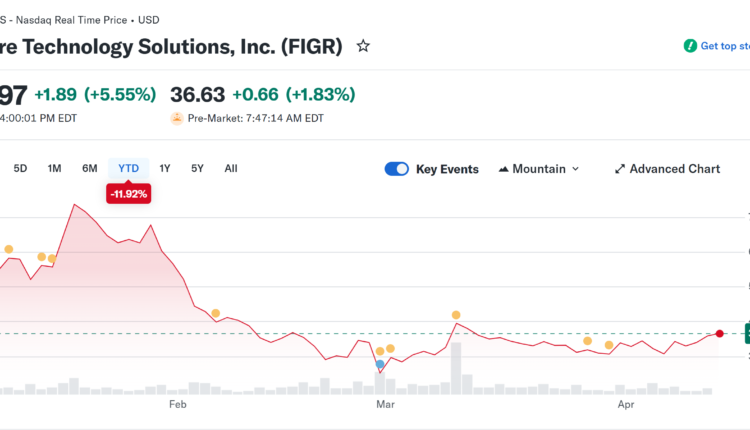
Task: Open the Advanced Chart link
Action: (x=674, y=169)
